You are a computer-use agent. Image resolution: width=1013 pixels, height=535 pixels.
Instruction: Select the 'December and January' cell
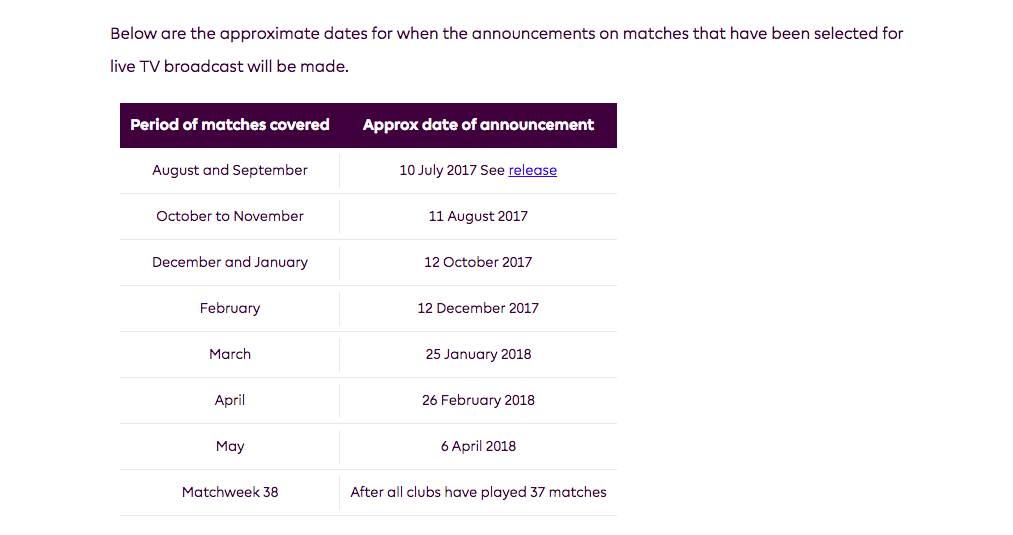(x=230, y=262)
